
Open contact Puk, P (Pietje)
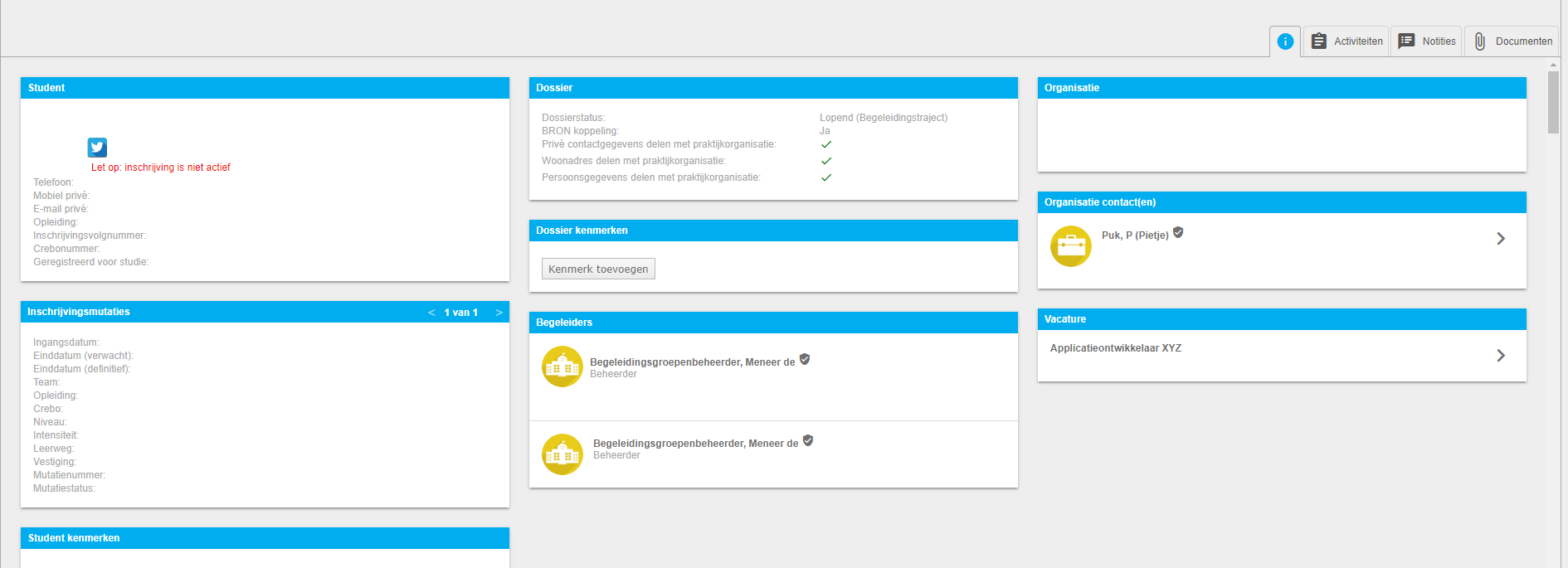(1135, 235)
